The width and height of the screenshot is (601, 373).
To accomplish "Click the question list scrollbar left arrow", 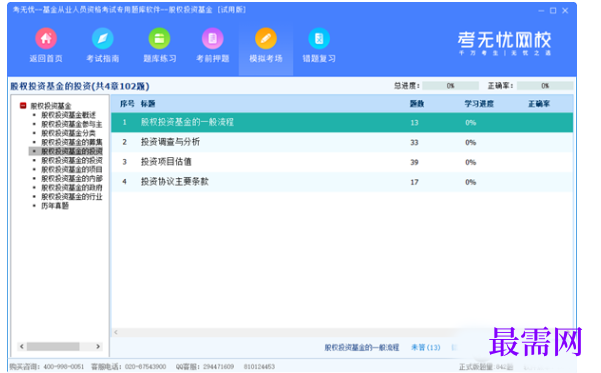I will (x=116, y=332).
